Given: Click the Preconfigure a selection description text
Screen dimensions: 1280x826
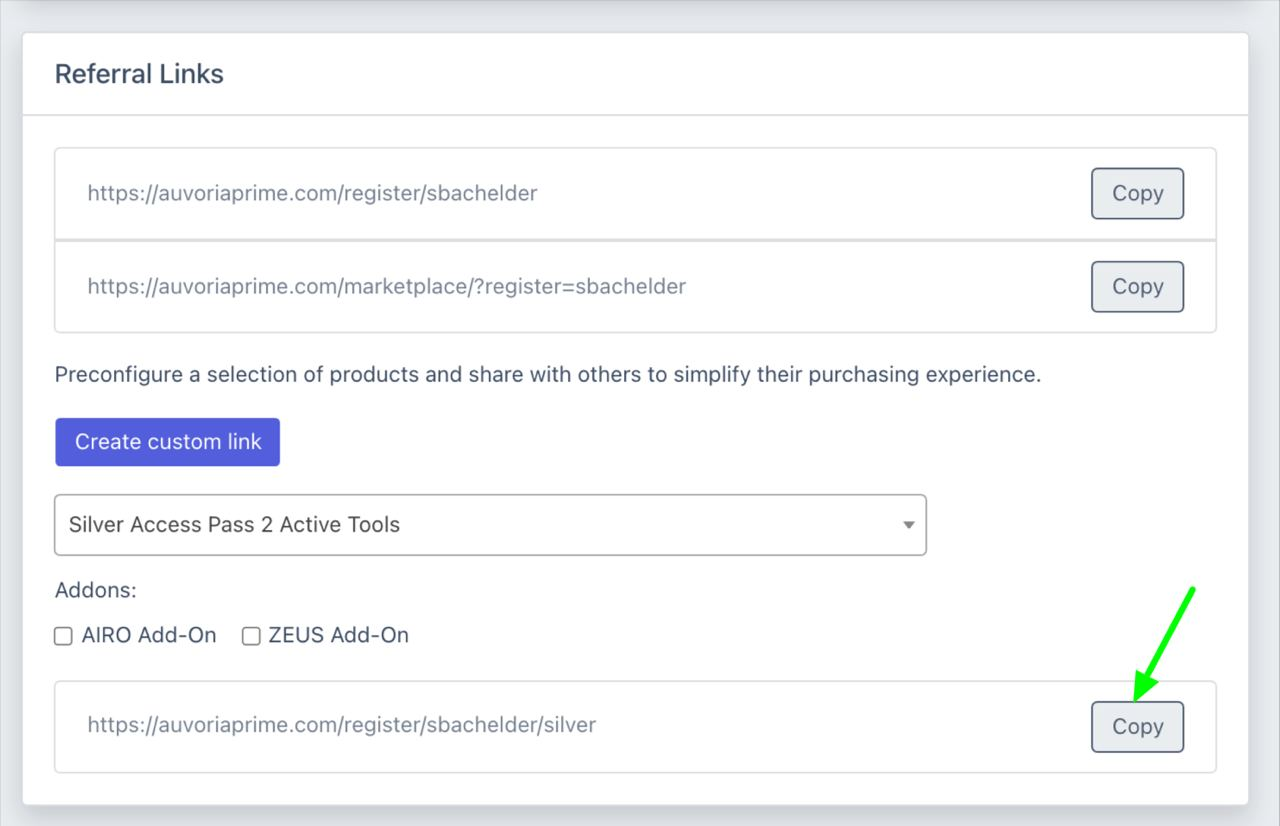Looking at the screenshot, I should coord(548,375).
